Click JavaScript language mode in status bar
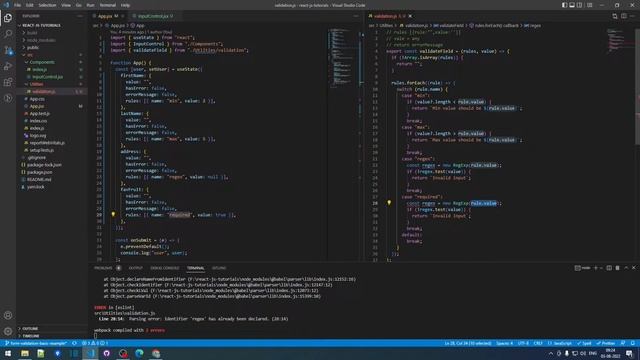Screen dimensions: 640x360 coord(560,343)
